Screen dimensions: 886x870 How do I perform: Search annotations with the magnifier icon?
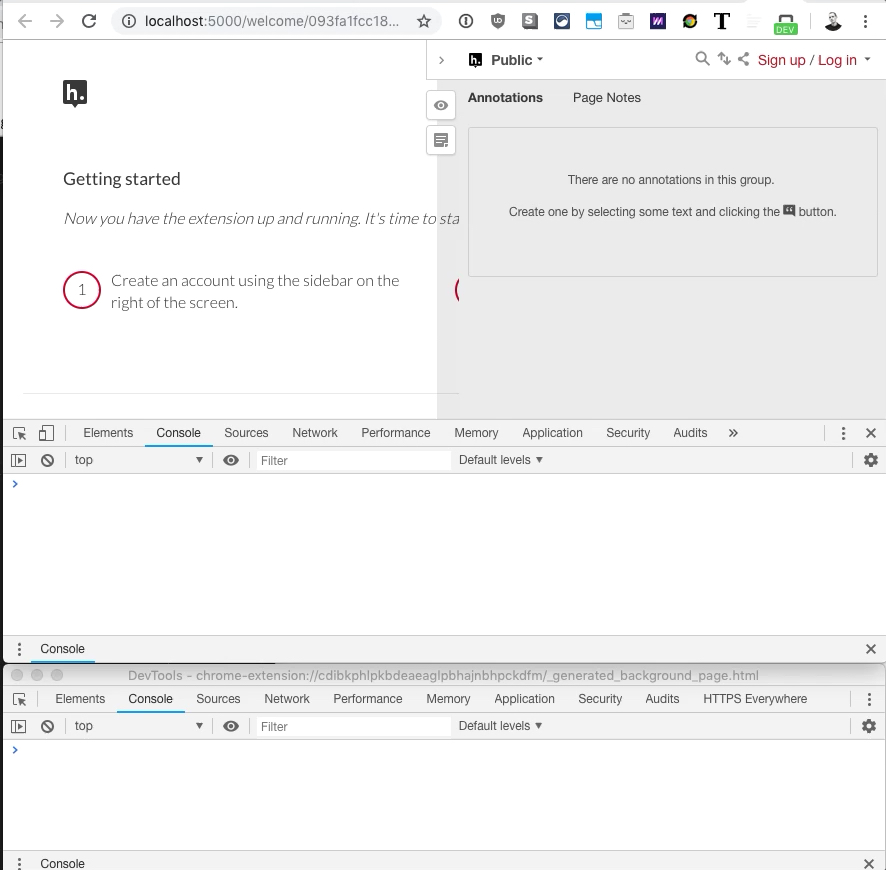[x=702, y=59]
